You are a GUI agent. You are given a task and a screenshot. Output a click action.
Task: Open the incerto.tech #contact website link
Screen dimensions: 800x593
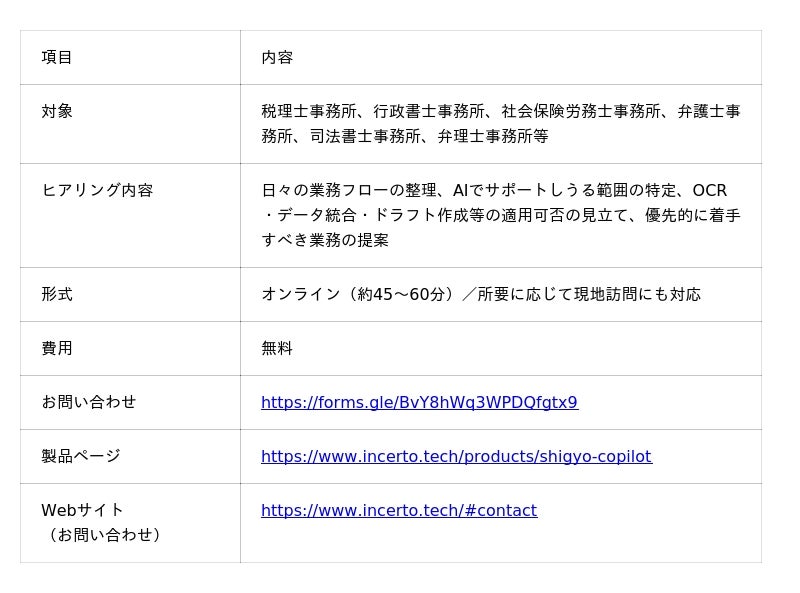pos(399,511)
